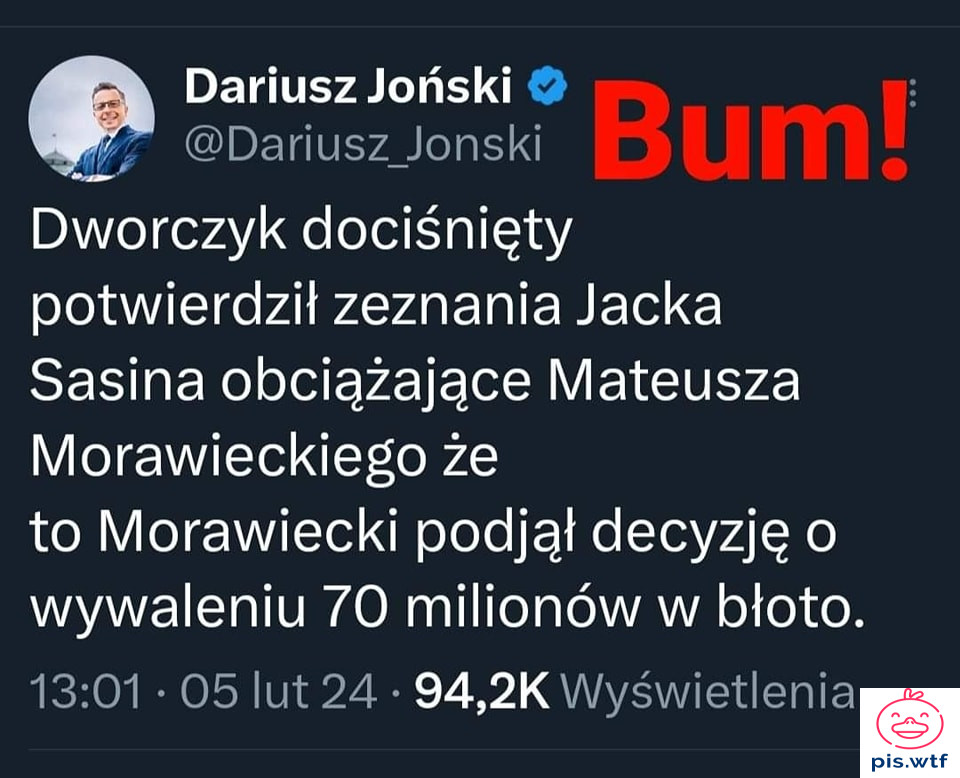Click the word Morawieckiego in the tweet
The width and height of the screenshot is (960, 778).
coord(227,460)
